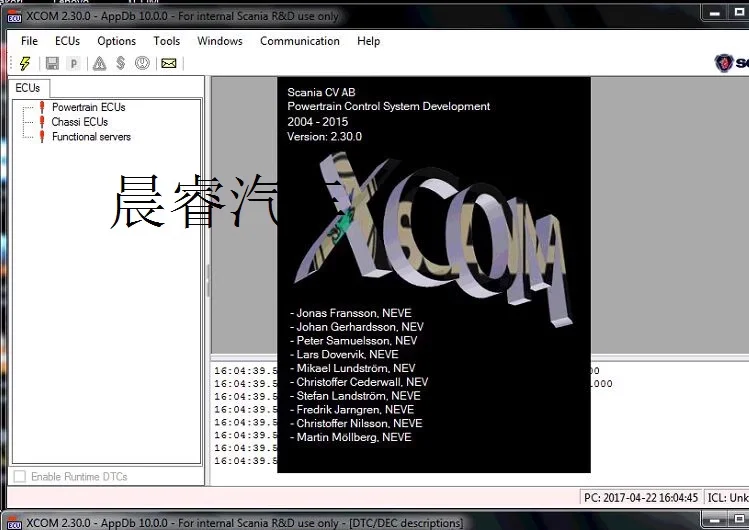Open the Options menu
The height and width of the screenshot is (530, 749).
(x=117, y=41)
